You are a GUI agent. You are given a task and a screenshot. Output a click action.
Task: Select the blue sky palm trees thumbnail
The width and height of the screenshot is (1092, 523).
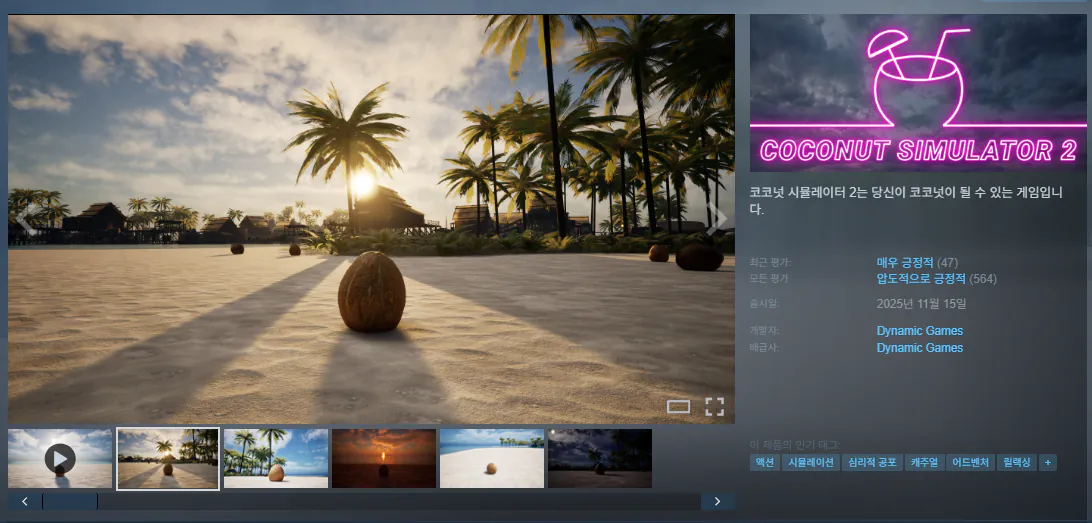276,458
